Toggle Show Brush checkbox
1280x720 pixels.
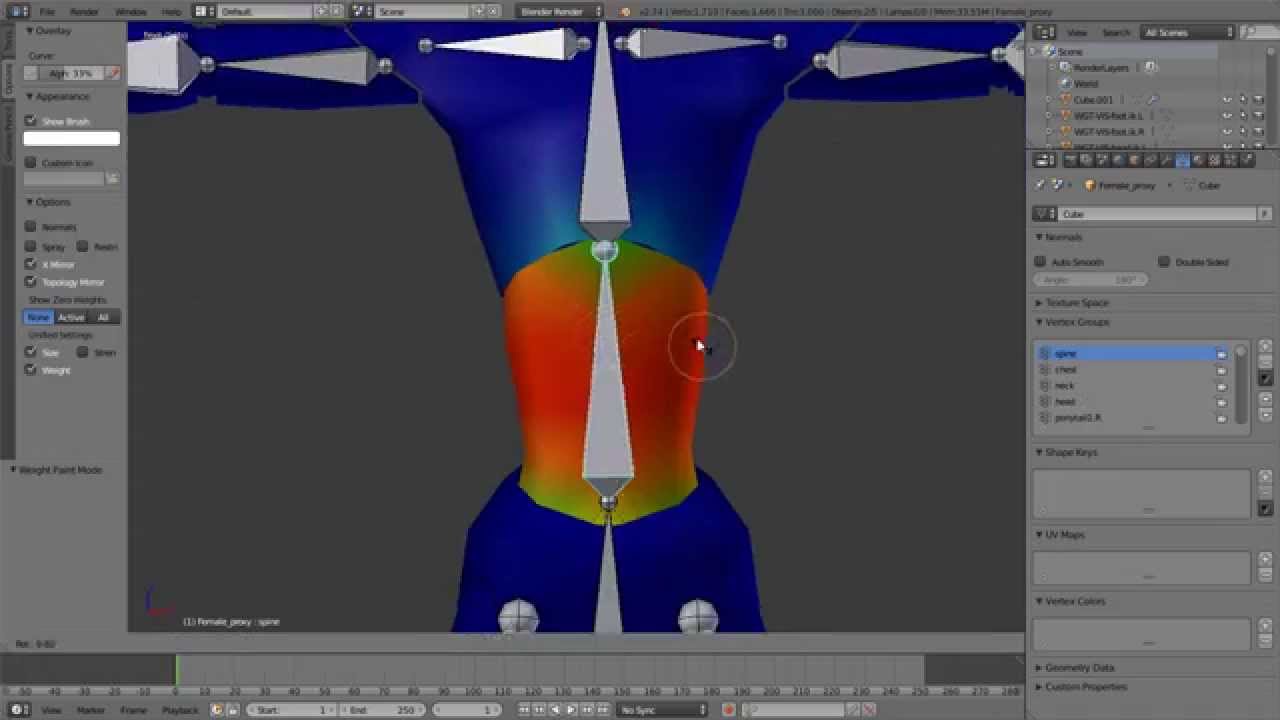pyautogui.click(x=31, y=121)
